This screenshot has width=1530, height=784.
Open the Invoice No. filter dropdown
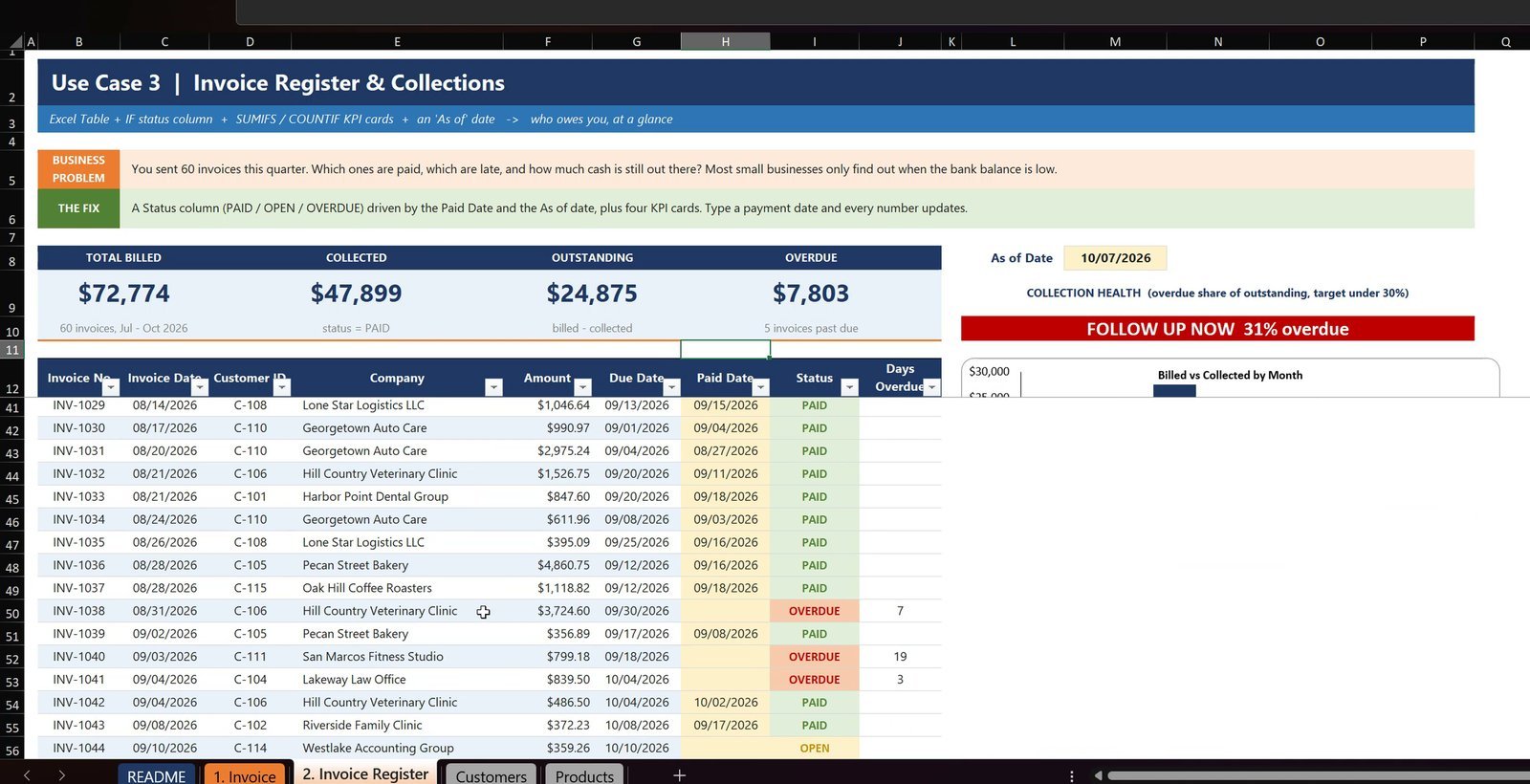tap(111, 387)
